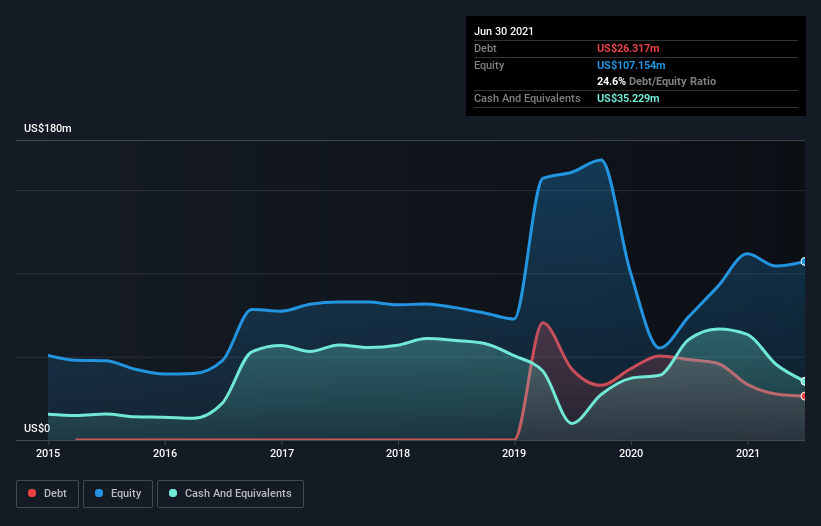Click the 24.6% Debt/Equity Ratio text
This screenshot has width=821, height=526.
pyautogui.click(x=657, y=81)
